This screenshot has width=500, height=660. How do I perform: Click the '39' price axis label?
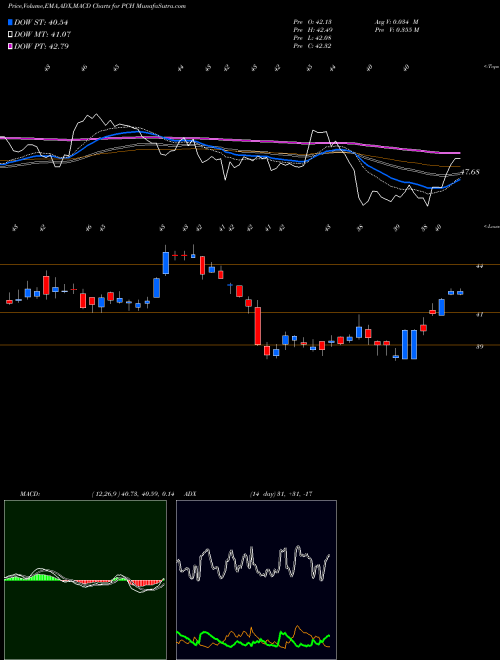[x=480, y=346]
